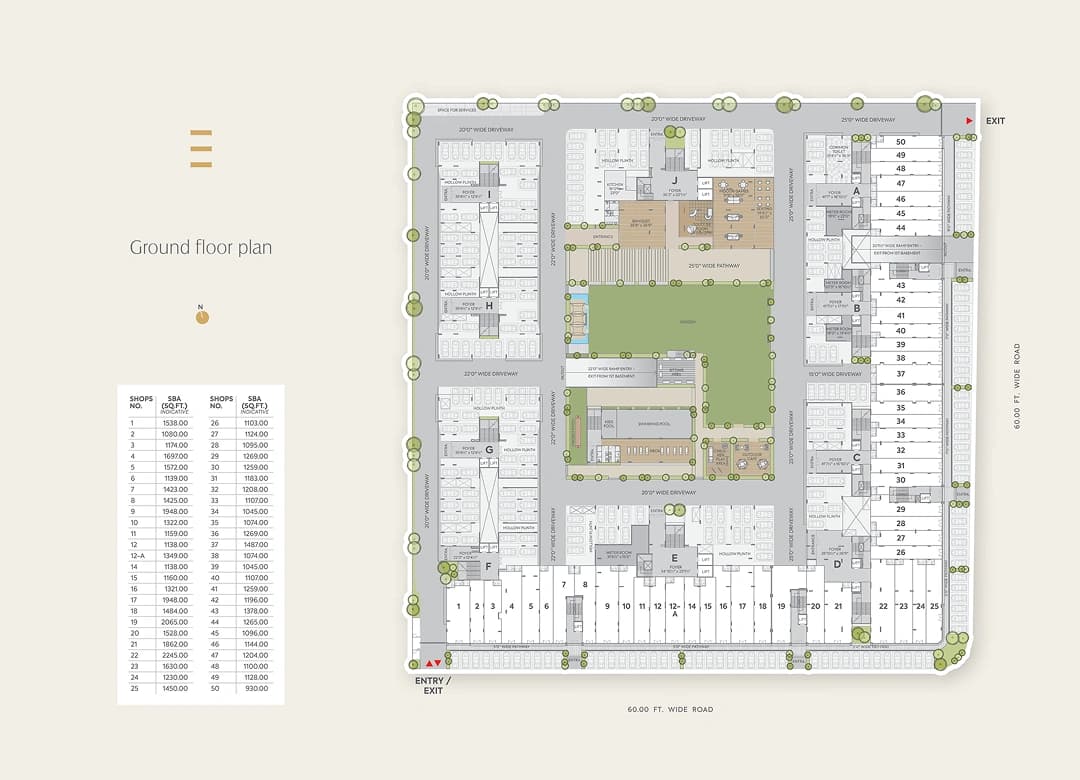
Task: Select tower E label on the plan
Action: tap(674, 558)
